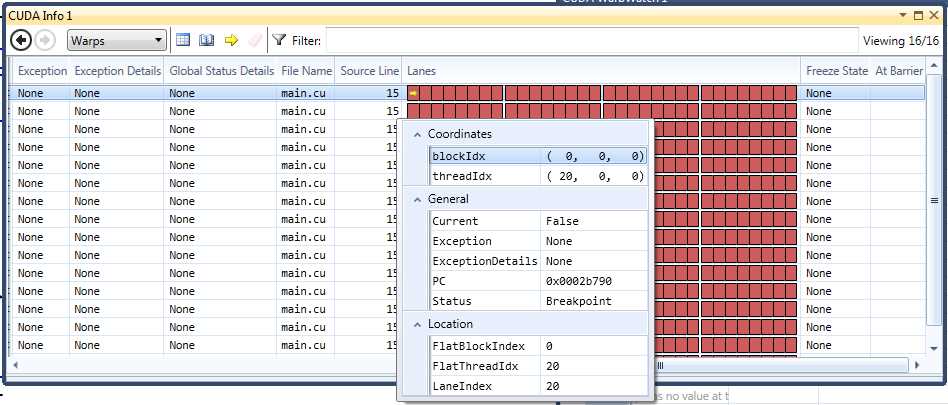Click the first red lane square in second row

(413, 111)
